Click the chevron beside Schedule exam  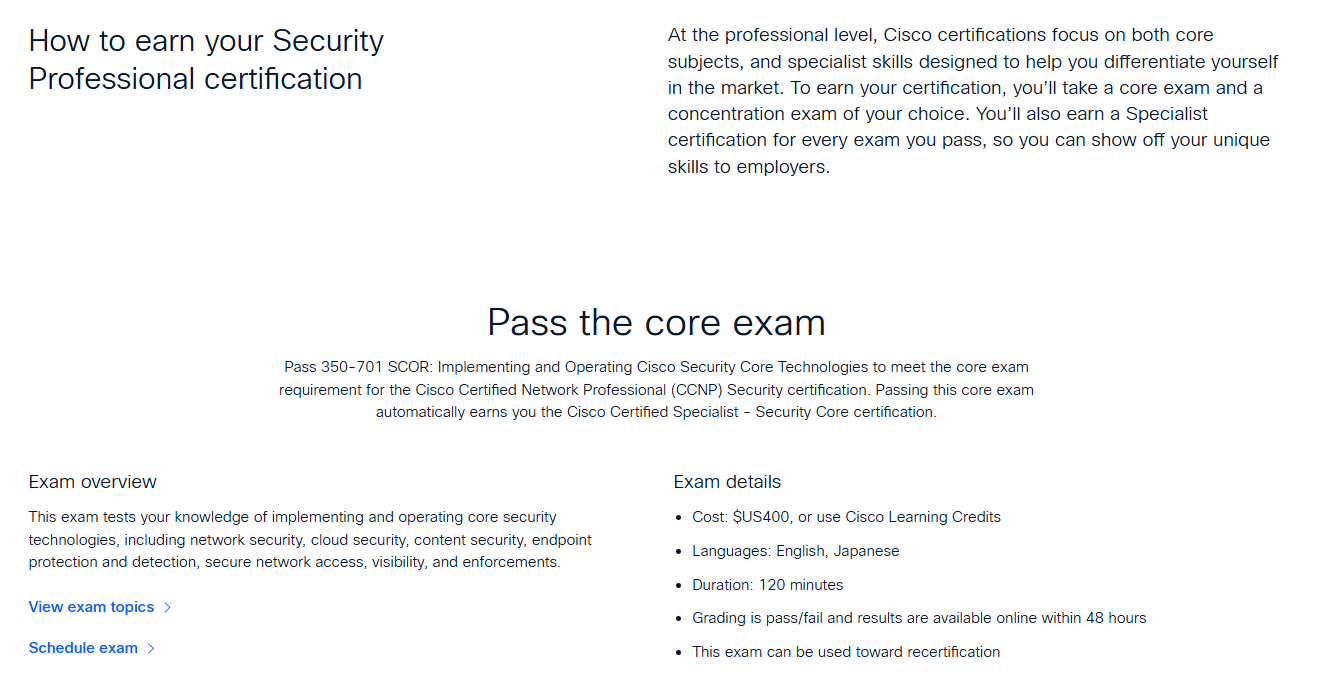[x=151, y=648]
